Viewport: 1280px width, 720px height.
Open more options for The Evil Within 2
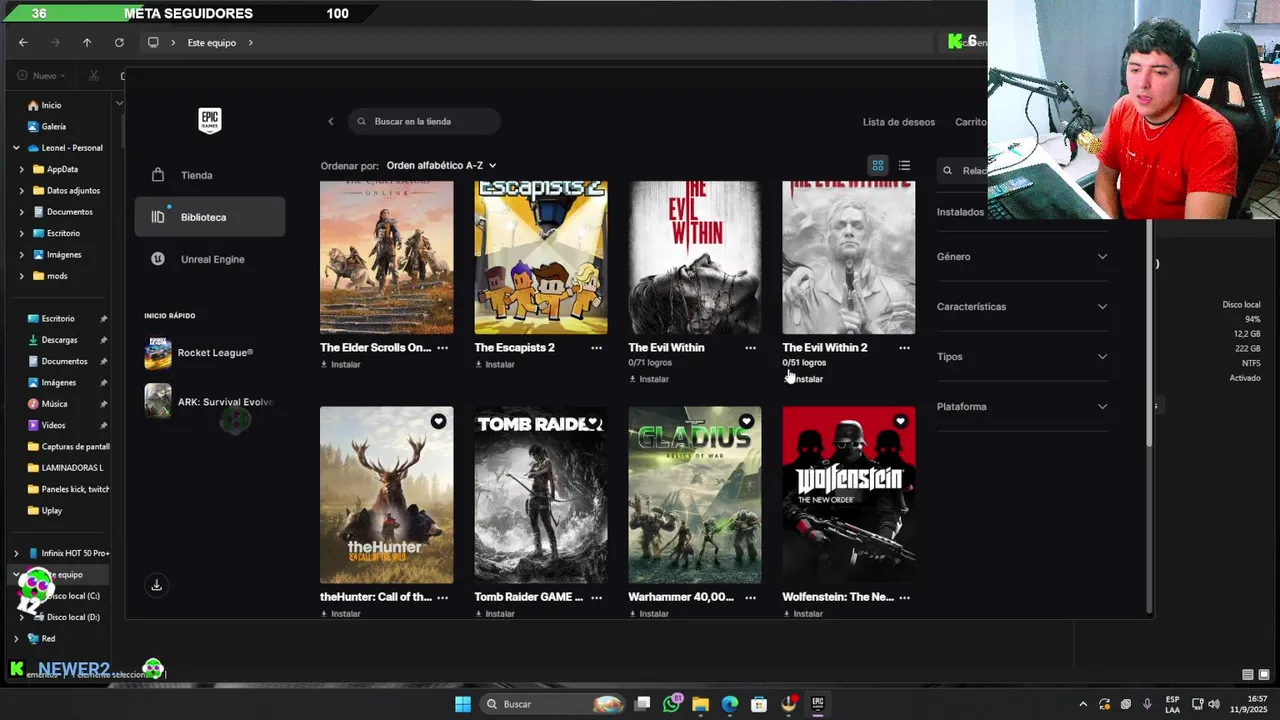(904, 348)
